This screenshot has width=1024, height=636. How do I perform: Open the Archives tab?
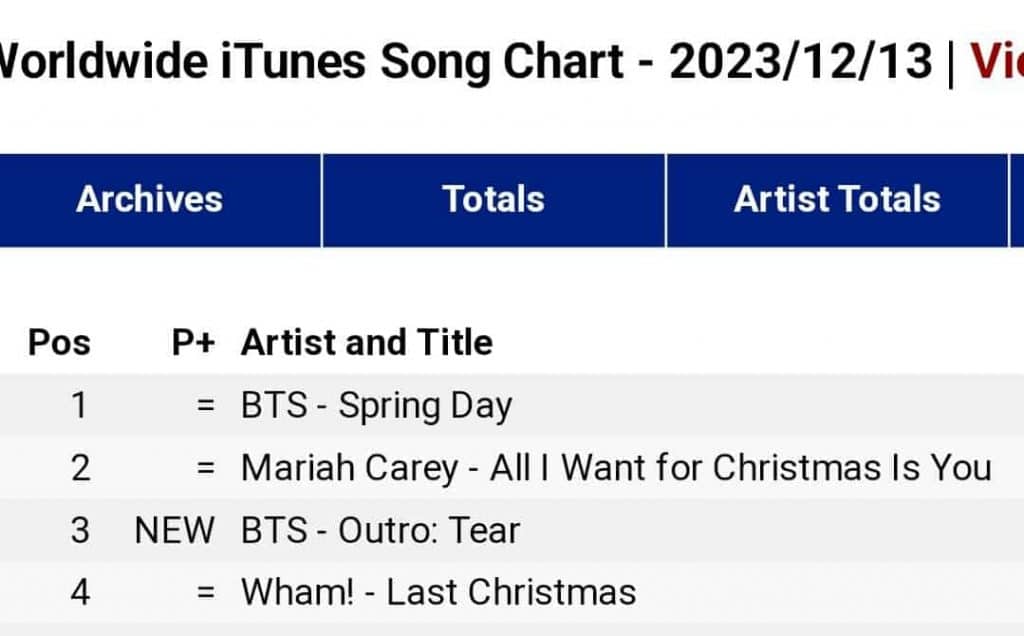click(x=150, y=199)
